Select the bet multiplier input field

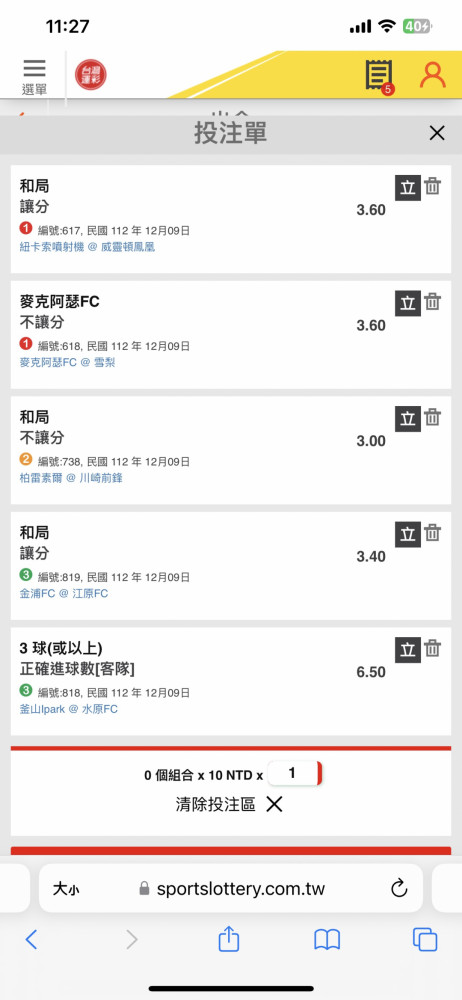[x=294, y=774]
